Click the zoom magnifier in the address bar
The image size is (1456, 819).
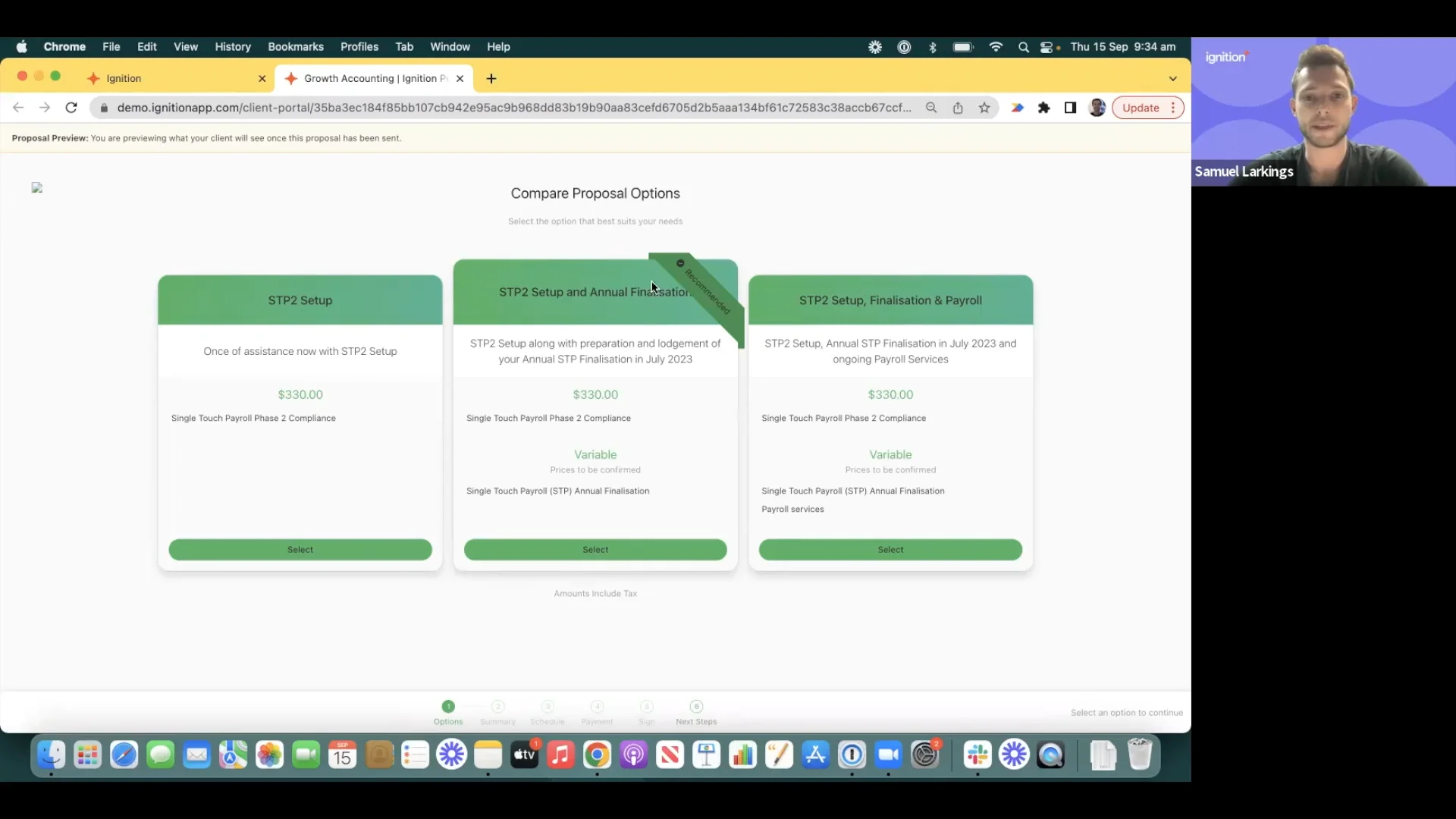coord(931,107)
